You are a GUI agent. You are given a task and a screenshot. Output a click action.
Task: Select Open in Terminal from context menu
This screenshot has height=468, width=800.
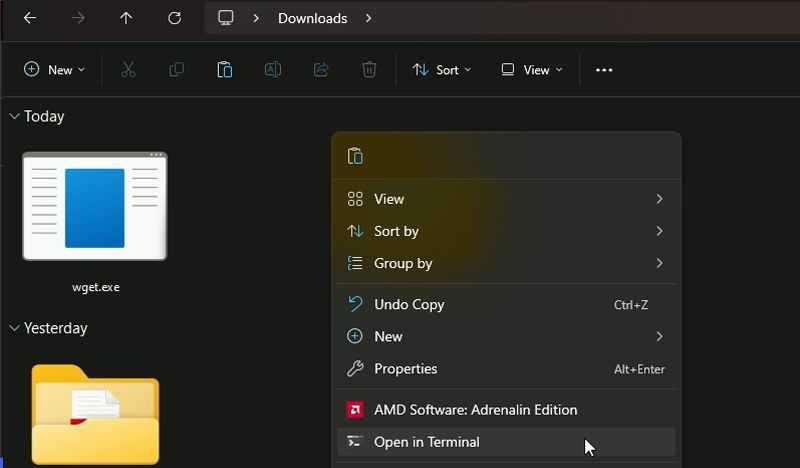coord(427,442)
